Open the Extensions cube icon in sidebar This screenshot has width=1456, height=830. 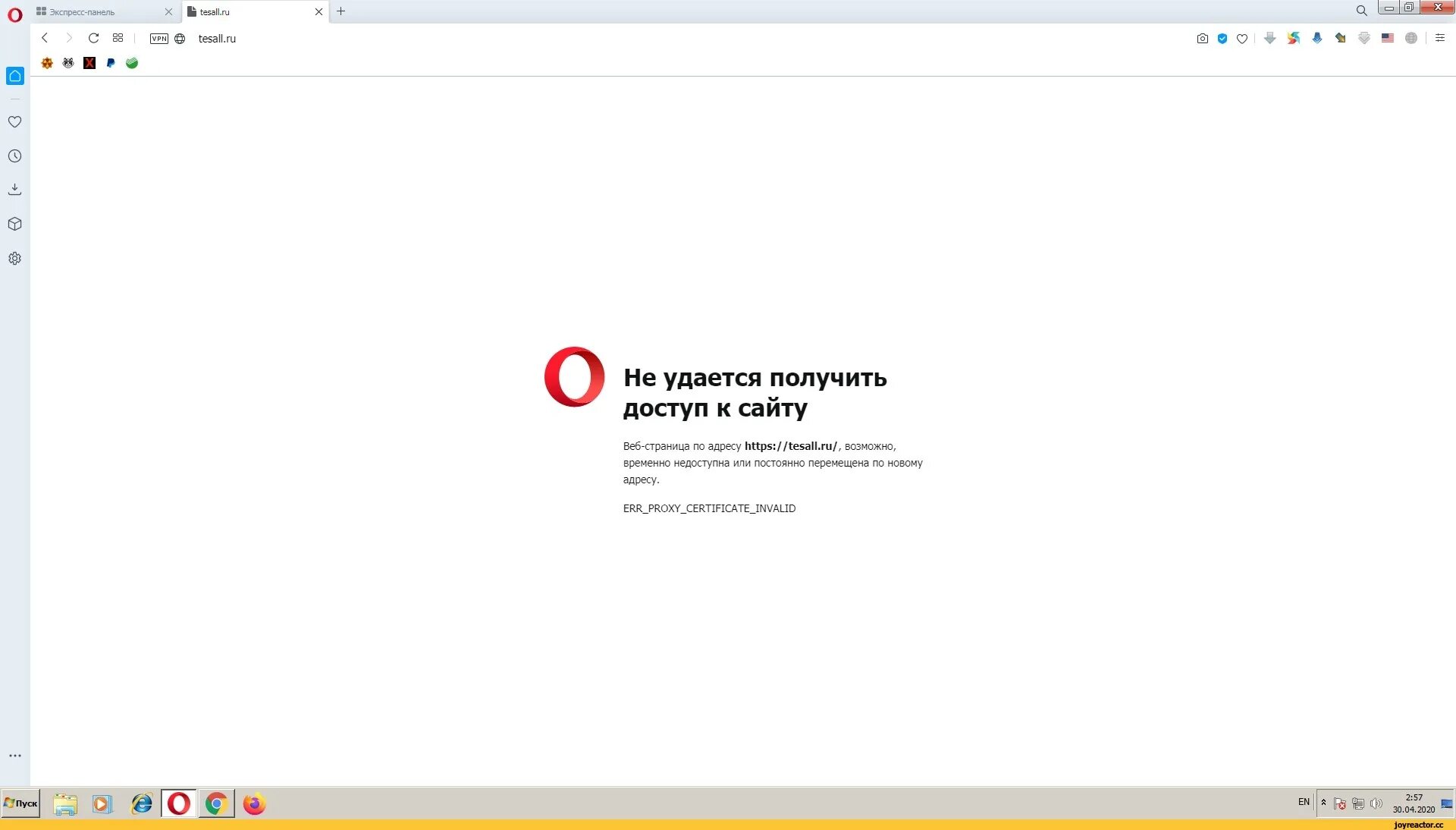pyautogui.click(x=14, y=224)
